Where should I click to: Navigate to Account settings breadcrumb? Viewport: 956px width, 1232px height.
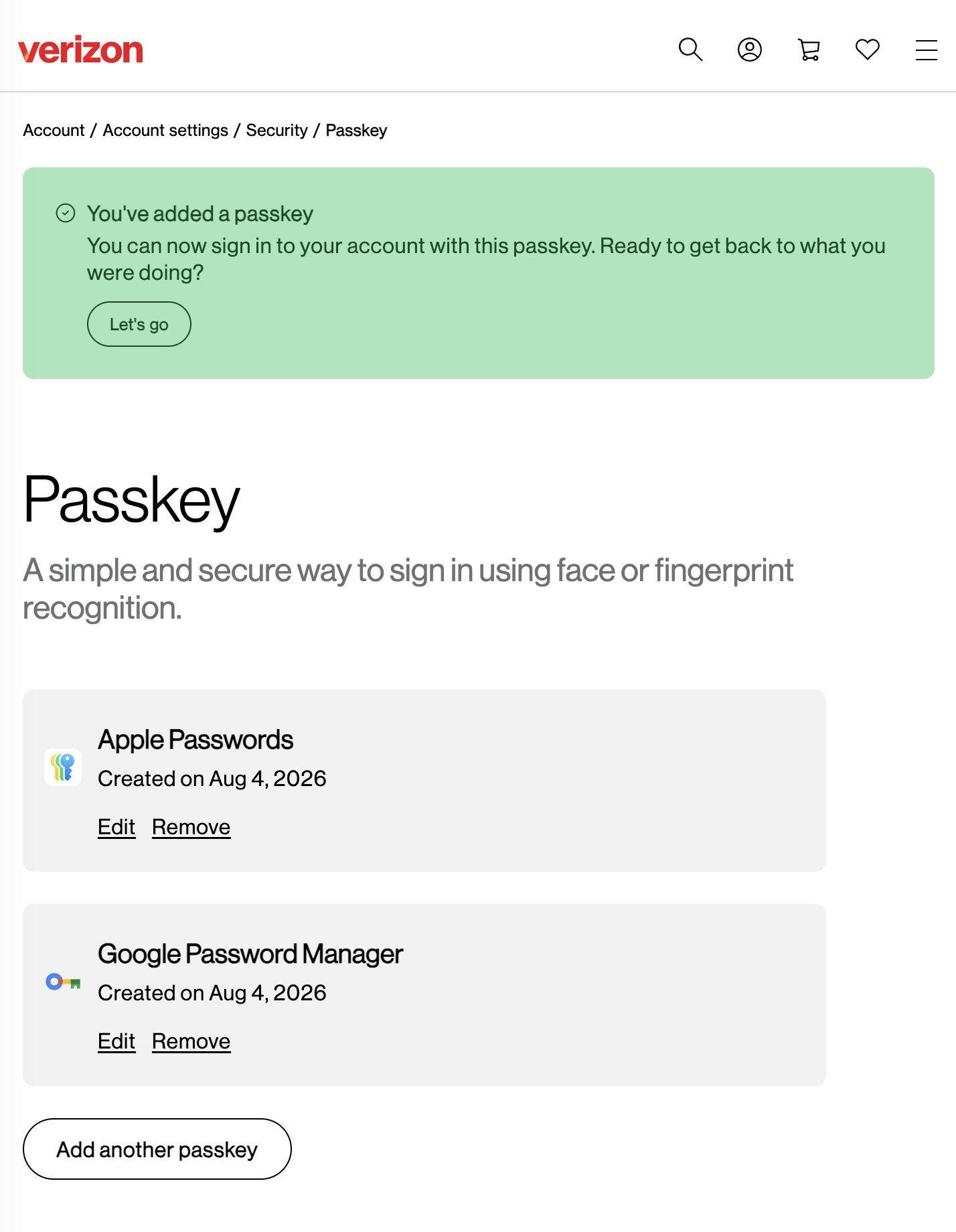pos(165,130)
